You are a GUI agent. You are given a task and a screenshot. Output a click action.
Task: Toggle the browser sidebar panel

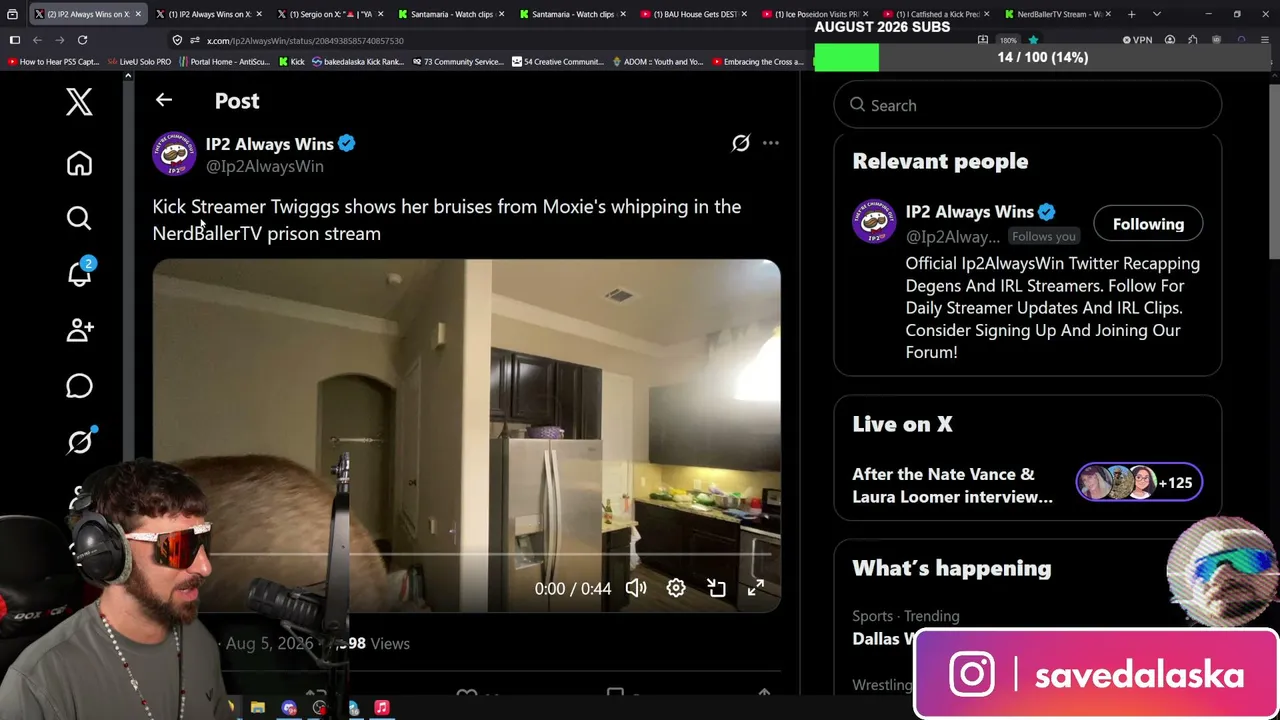(x=14, y=40)
